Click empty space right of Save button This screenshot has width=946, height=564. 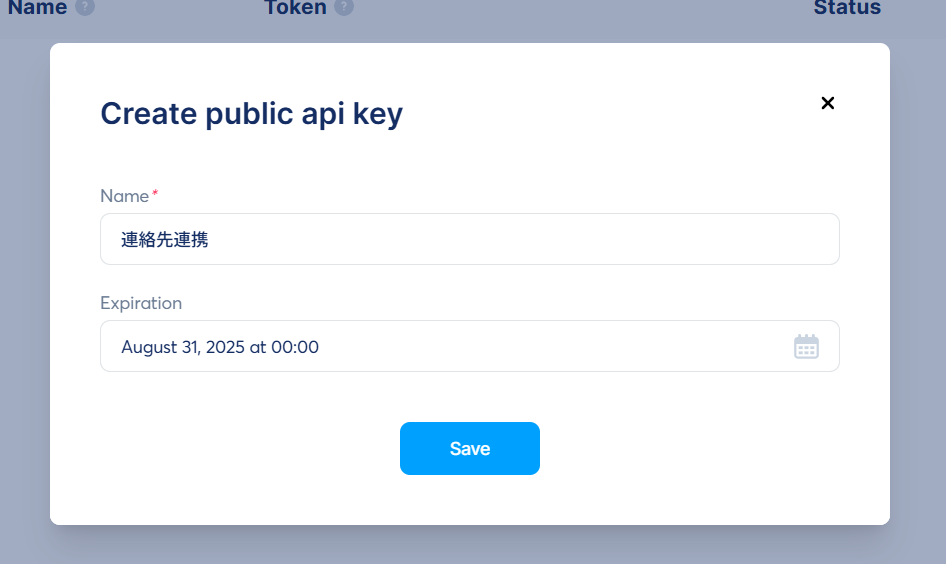[x=700, y=448]
